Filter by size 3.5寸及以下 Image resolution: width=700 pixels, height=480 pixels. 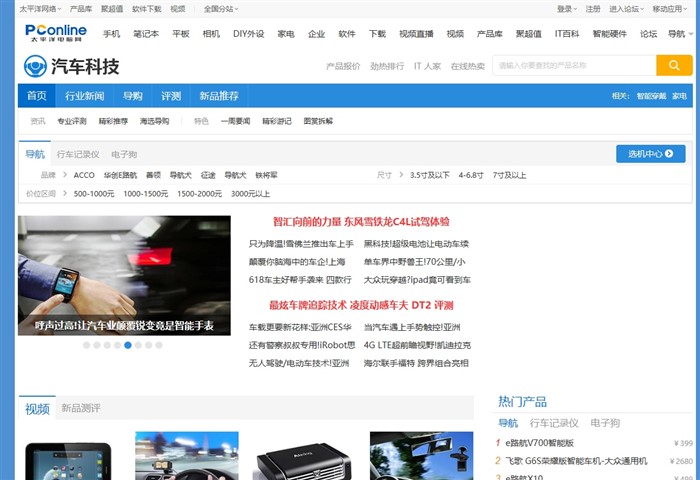pos(429,175)
